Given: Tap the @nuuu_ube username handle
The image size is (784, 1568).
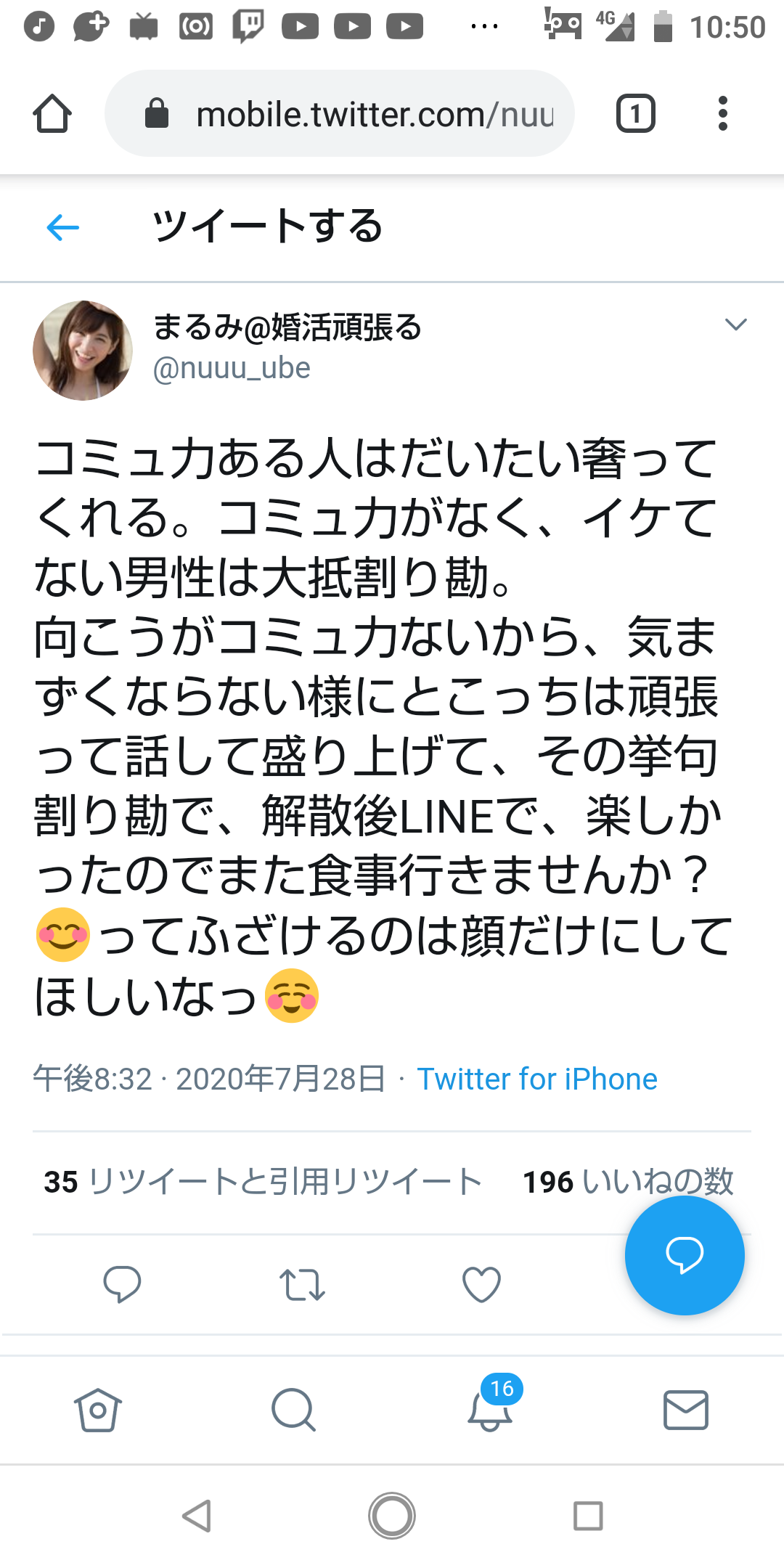Looking at the screenshot, I should (232, 368).
